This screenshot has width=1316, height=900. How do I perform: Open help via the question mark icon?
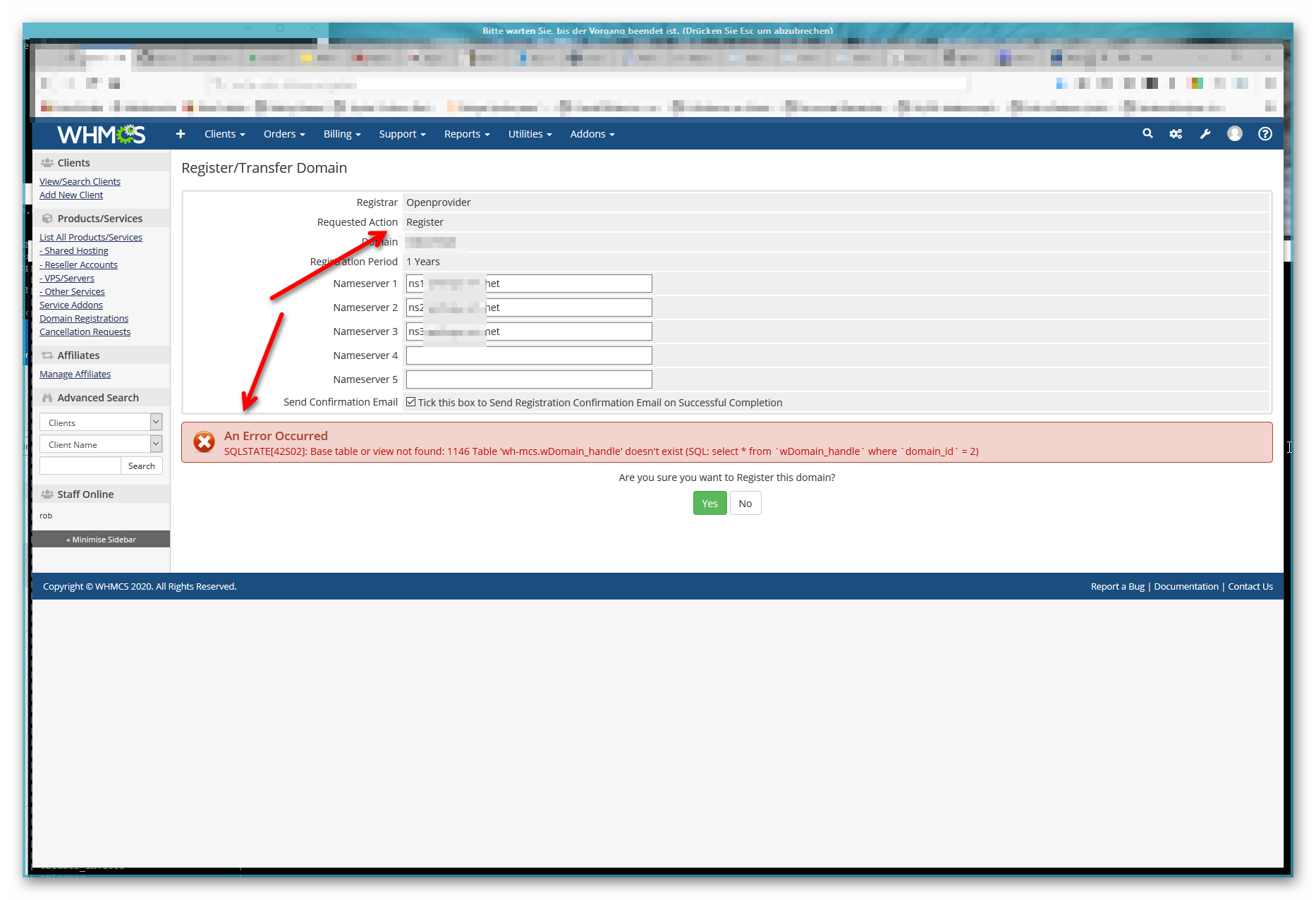(x=1265, y=133)
